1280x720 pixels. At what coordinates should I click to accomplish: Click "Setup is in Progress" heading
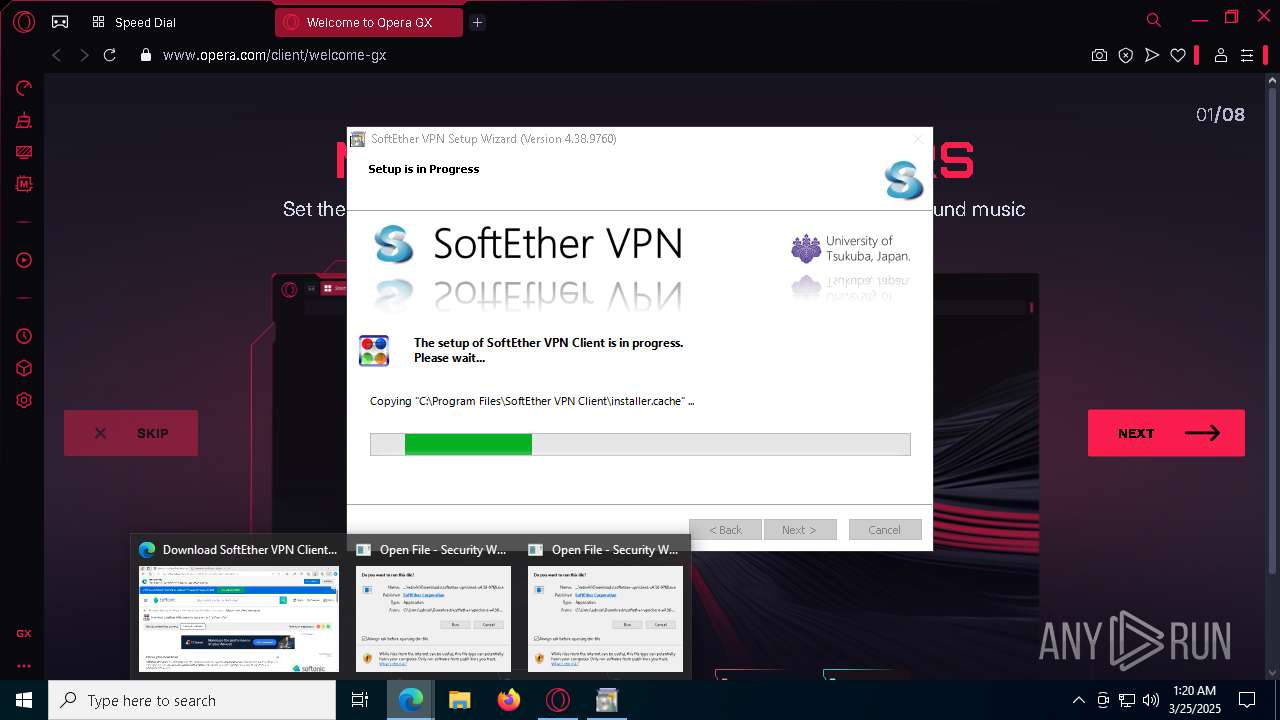pos(424,169)
